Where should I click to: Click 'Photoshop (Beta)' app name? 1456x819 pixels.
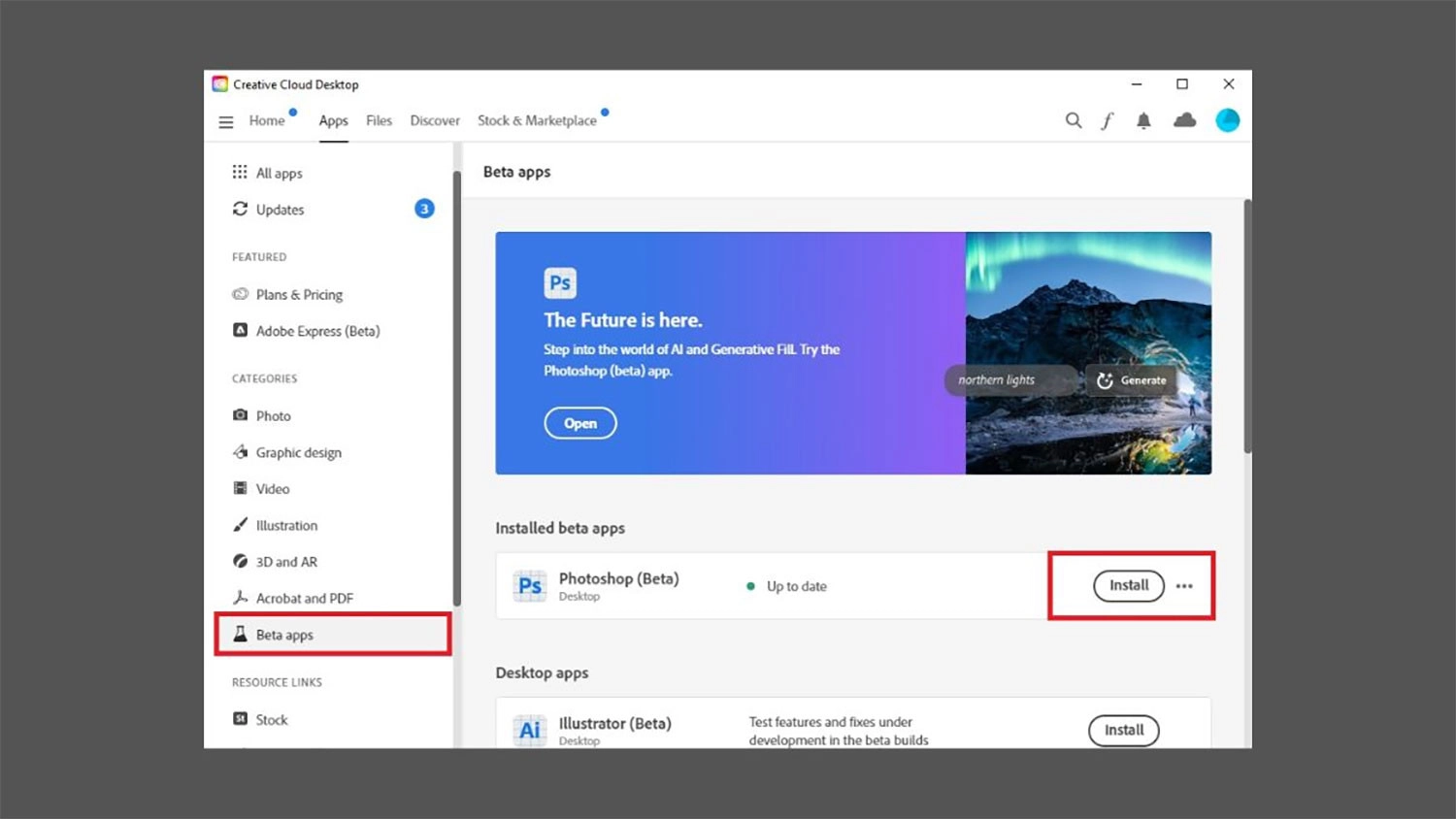[618, 578]
